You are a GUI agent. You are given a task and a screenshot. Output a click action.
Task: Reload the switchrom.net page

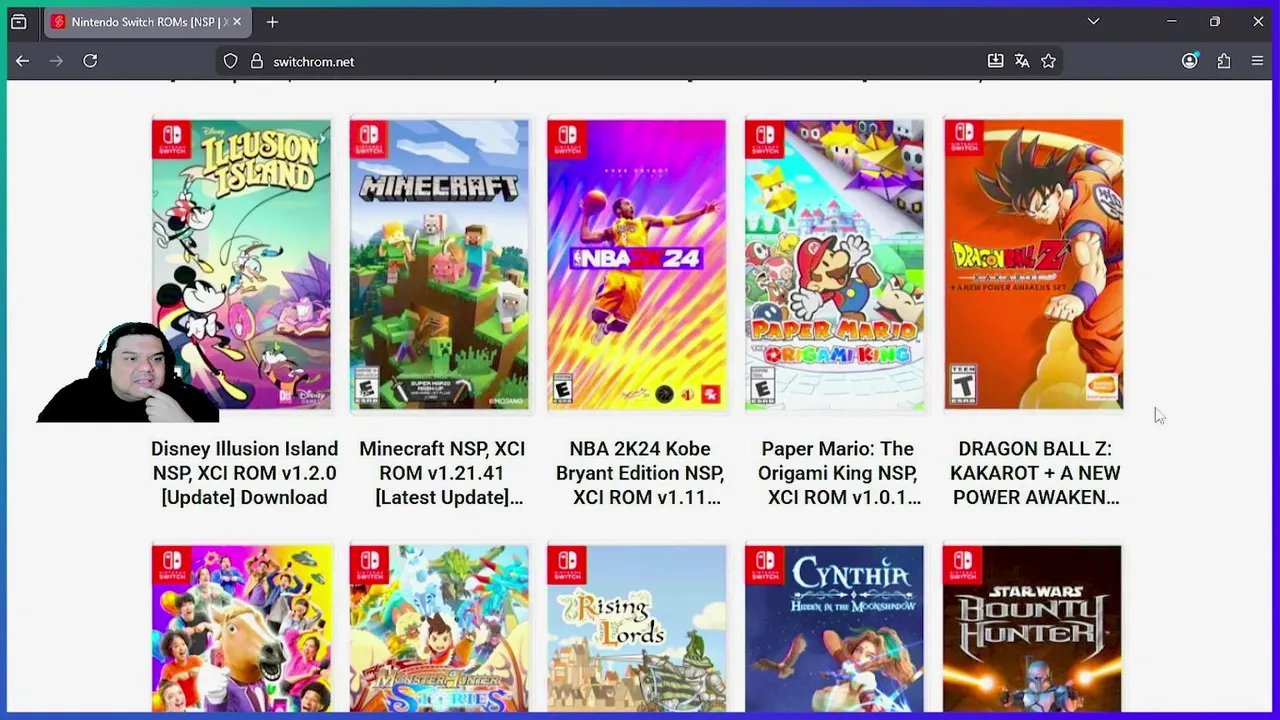click(90, 61)
